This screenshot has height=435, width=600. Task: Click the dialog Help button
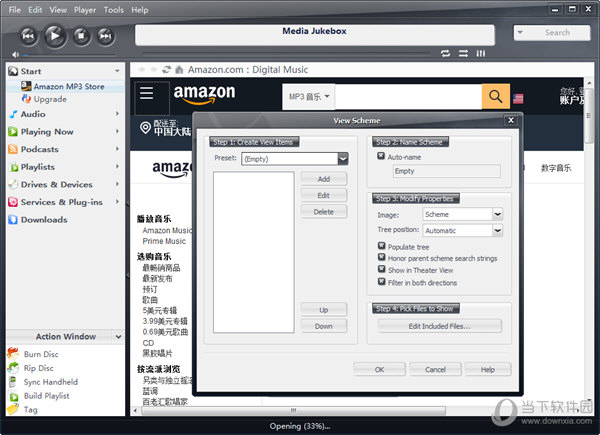click(488, 369)
